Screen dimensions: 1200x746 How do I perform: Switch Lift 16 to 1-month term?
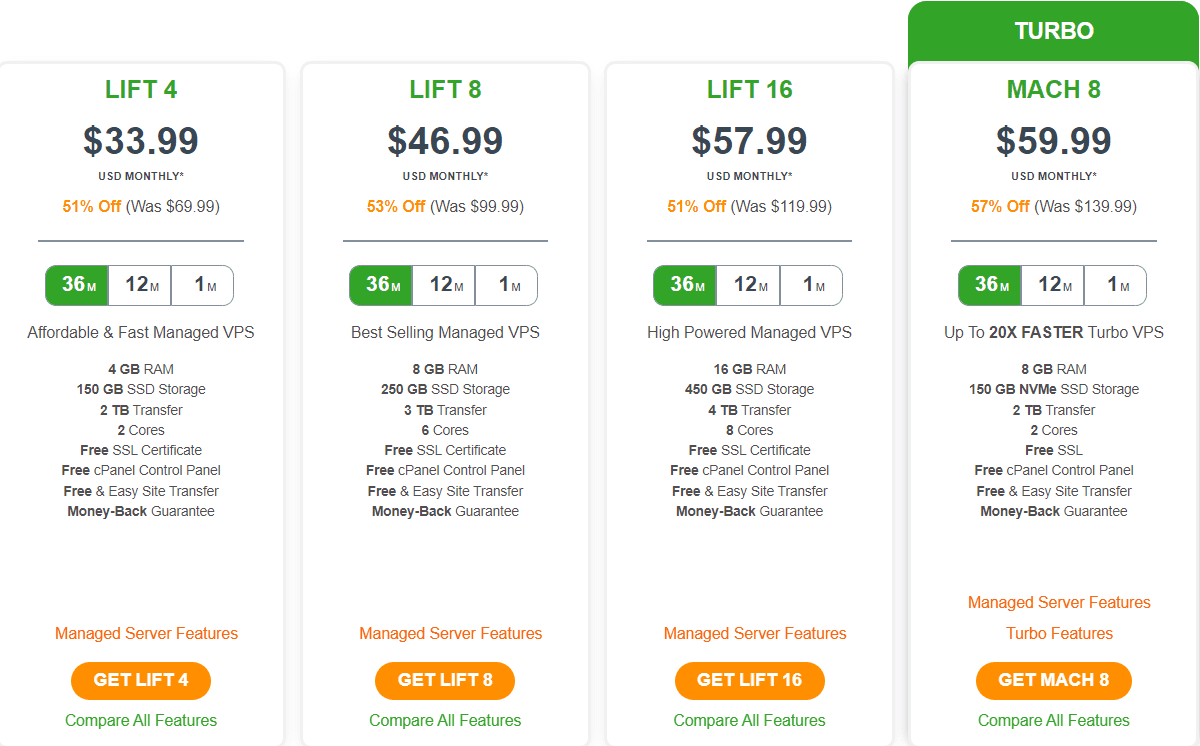pos(811,285)
